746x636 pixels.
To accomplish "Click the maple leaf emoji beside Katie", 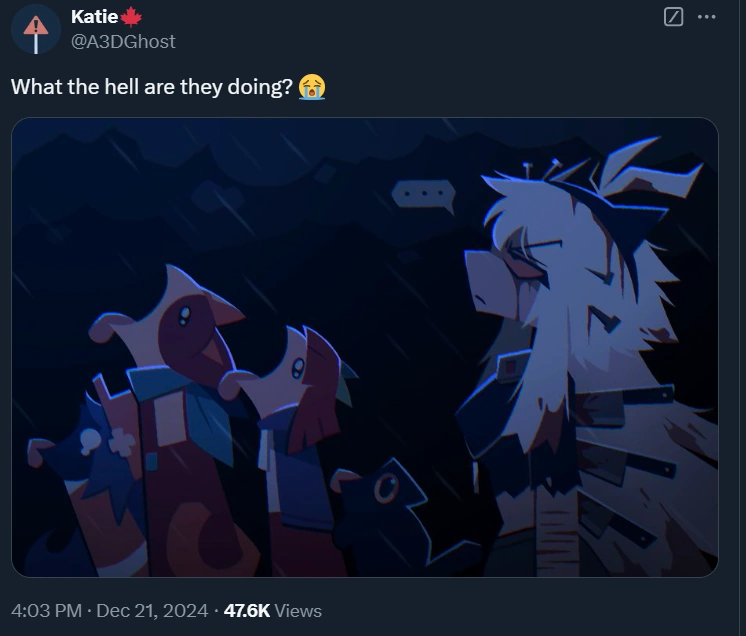I will click(x=131, y=17).
